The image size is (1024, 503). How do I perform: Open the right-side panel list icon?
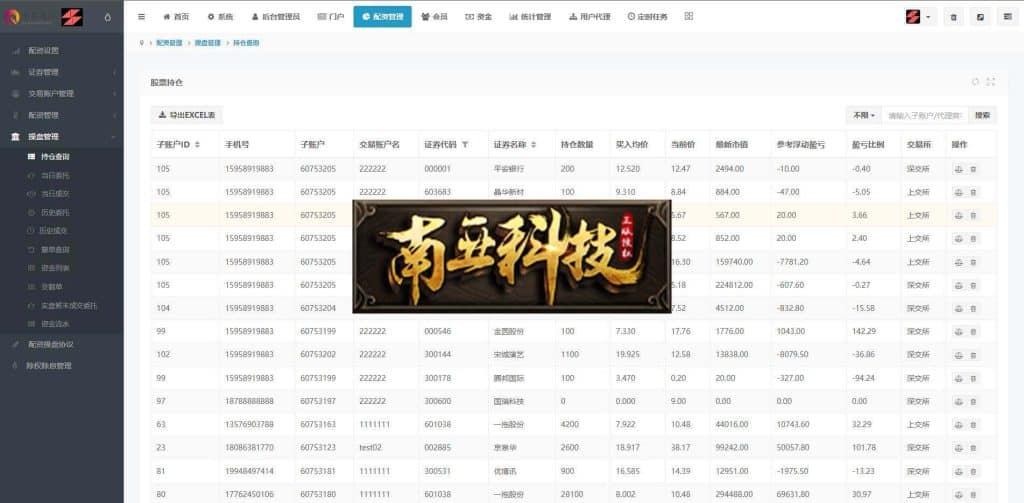coord(1008,18)
